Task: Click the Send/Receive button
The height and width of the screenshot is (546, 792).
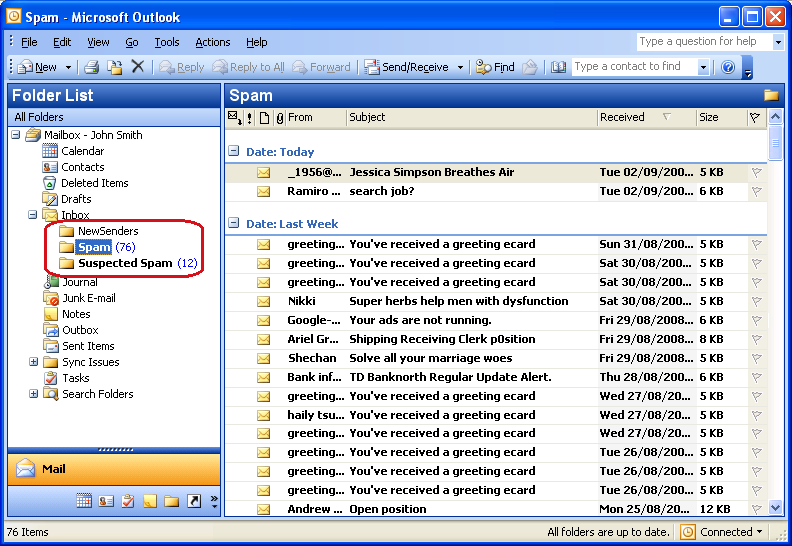Action: pyautogui.click(x=407, y=67)
